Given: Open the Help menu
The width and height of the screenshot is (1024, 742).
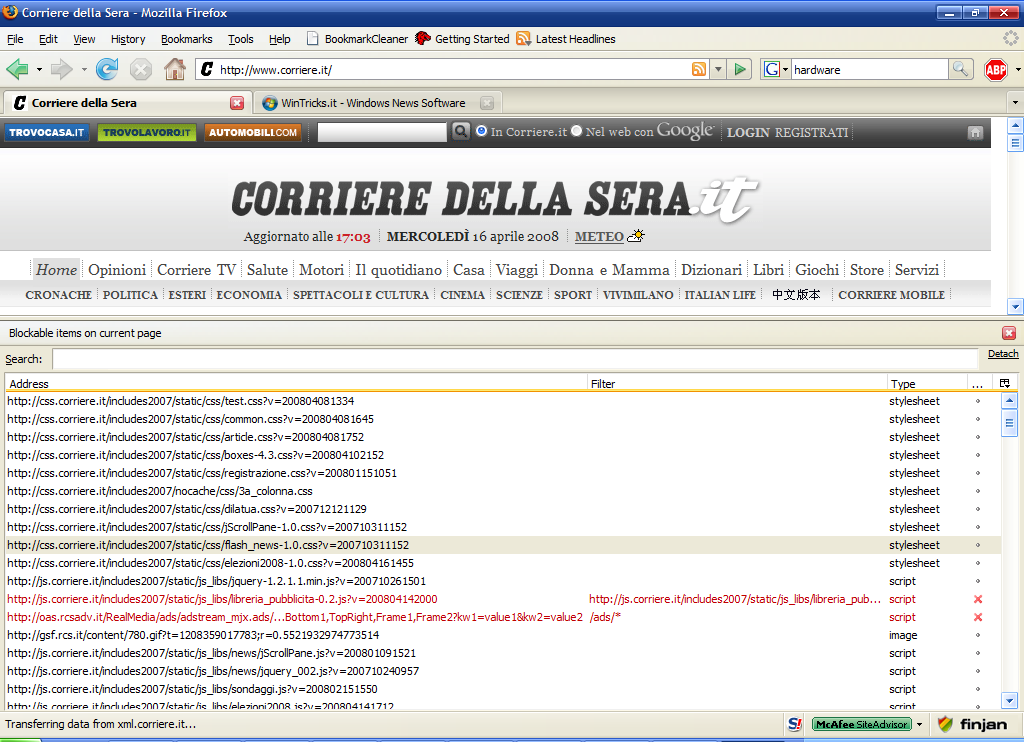Looking at the screenshot, I should tap(280, 39).
